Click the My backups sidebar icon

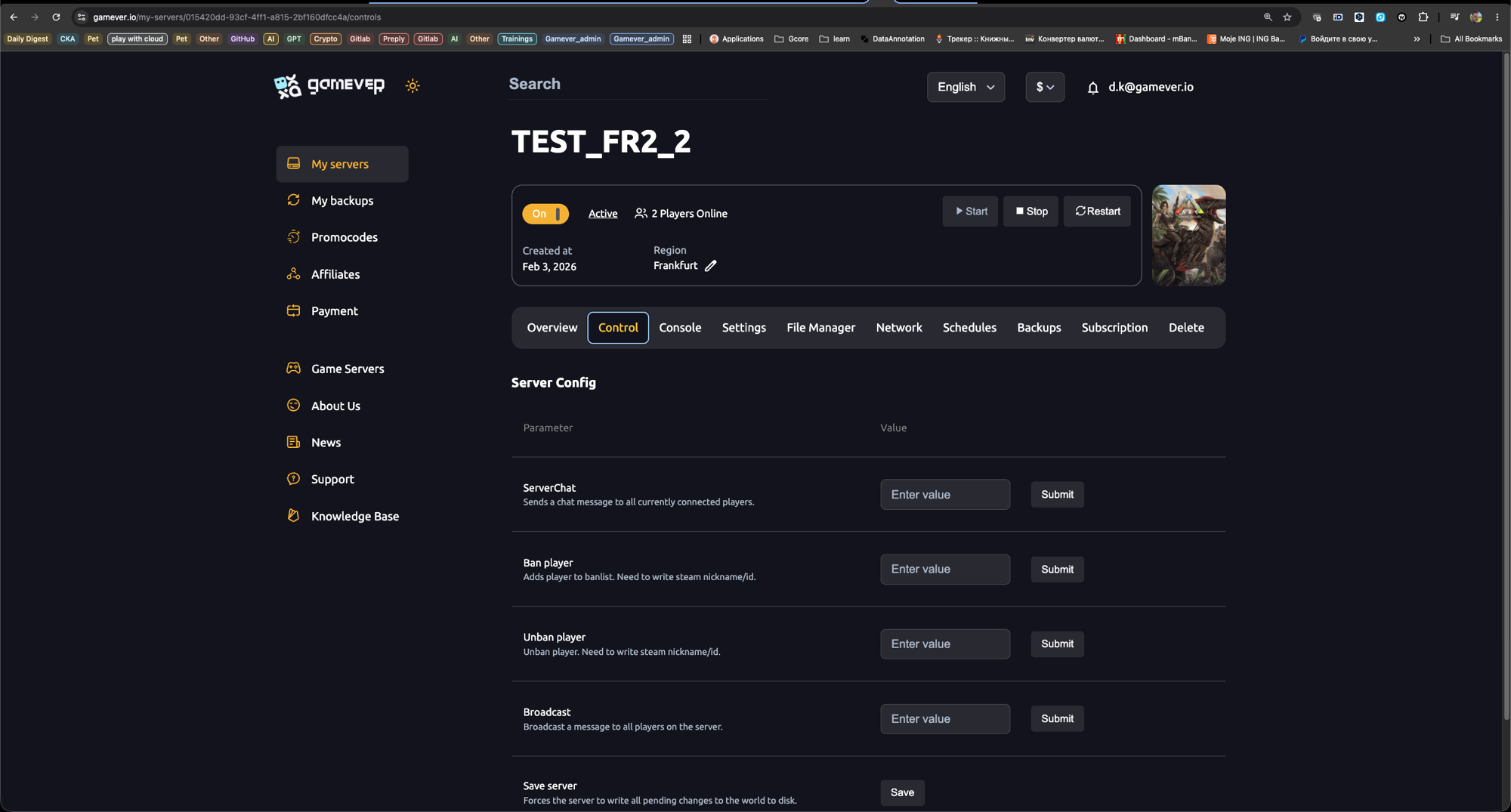293,200
